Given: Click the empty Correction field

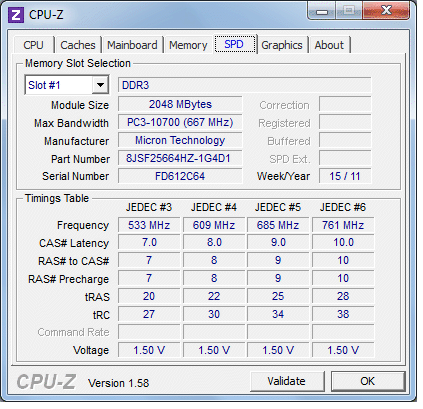Looking at the screenshot, I should 345,104.
